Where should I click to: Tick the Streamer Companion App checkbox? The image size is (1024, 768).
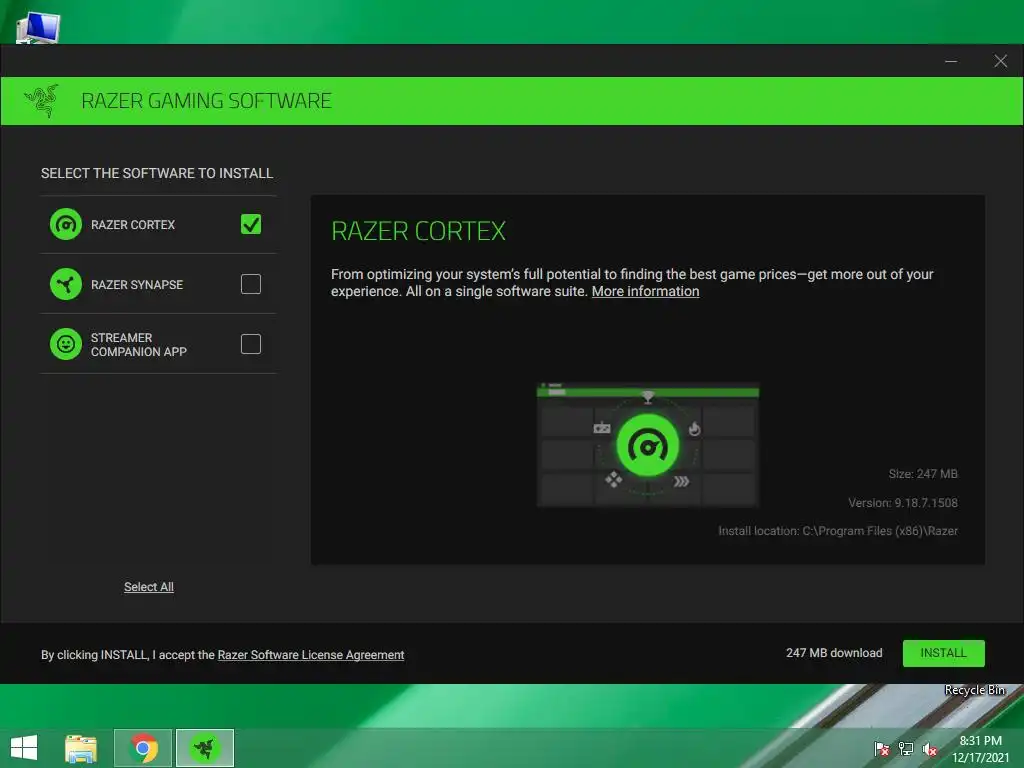(x=251, y=344)
